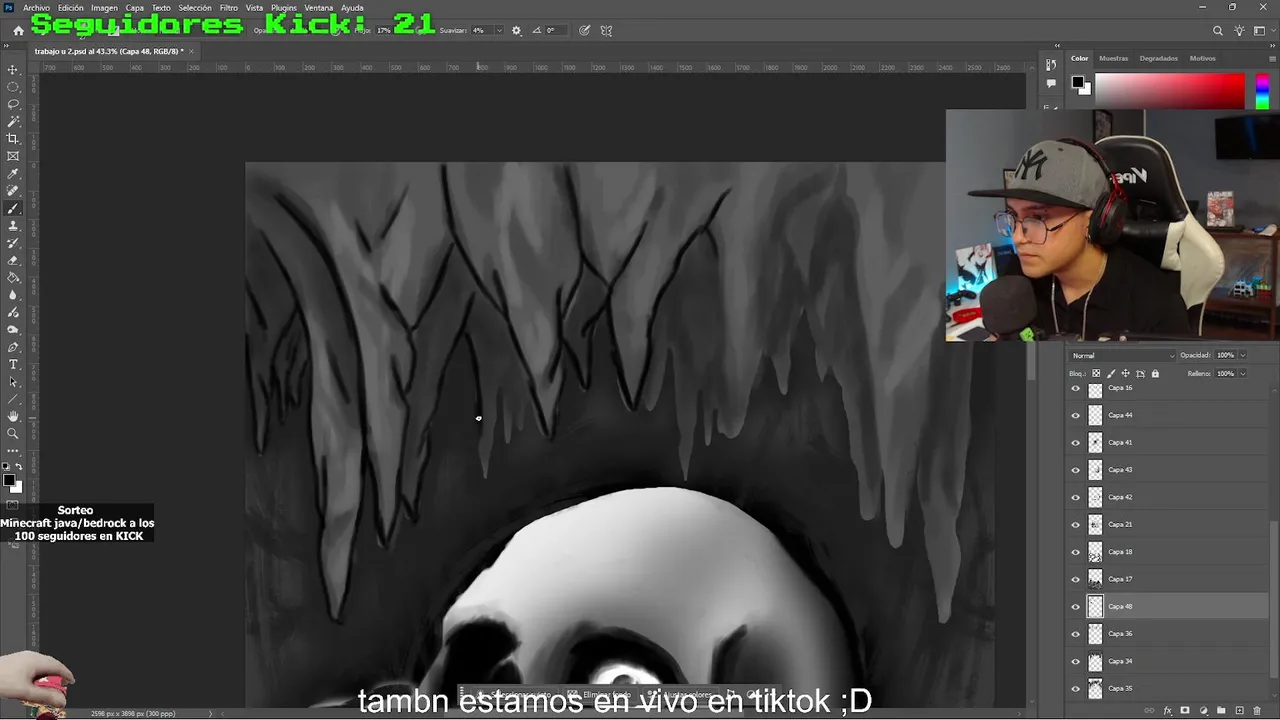Add a layer mask icon
The width and height of the screenshot is (1280, 720).
point(1185,711)
